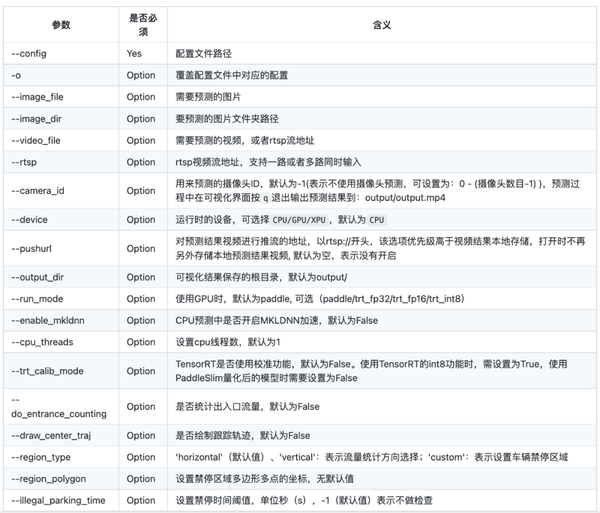Click the --cpu_threads parameter text
Screen dimensions: 600x513
(x=42, y=342)
